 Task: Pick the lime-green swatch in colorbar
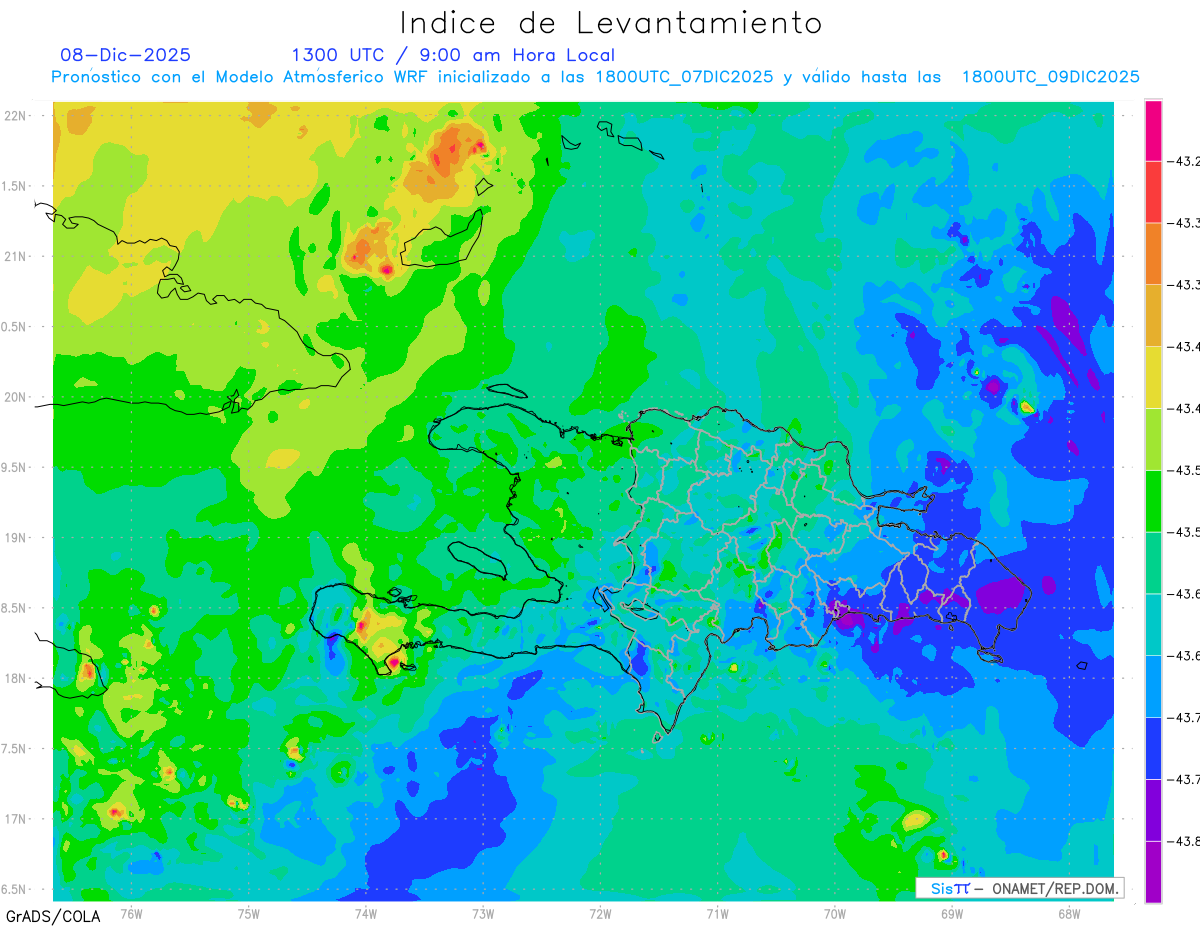point(1153,439)
